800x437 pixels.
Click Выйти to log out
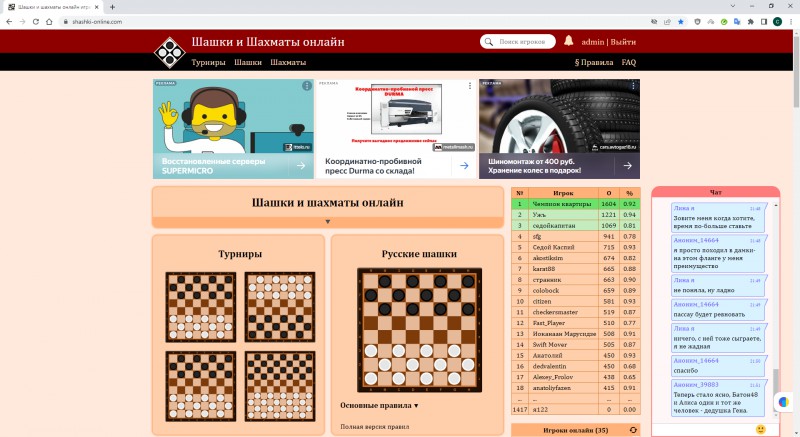click(623, 42)
